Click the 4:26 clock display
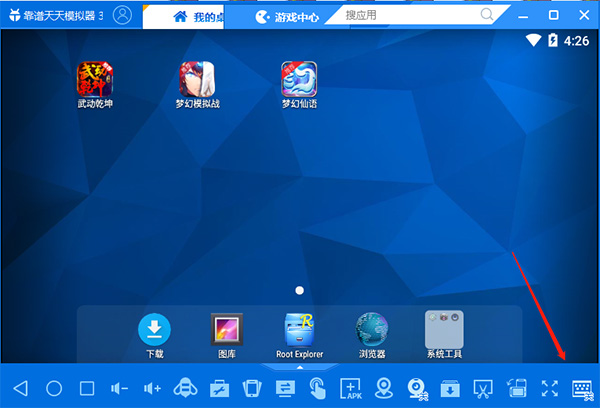 pyautogui.click(x=576, y=41)
